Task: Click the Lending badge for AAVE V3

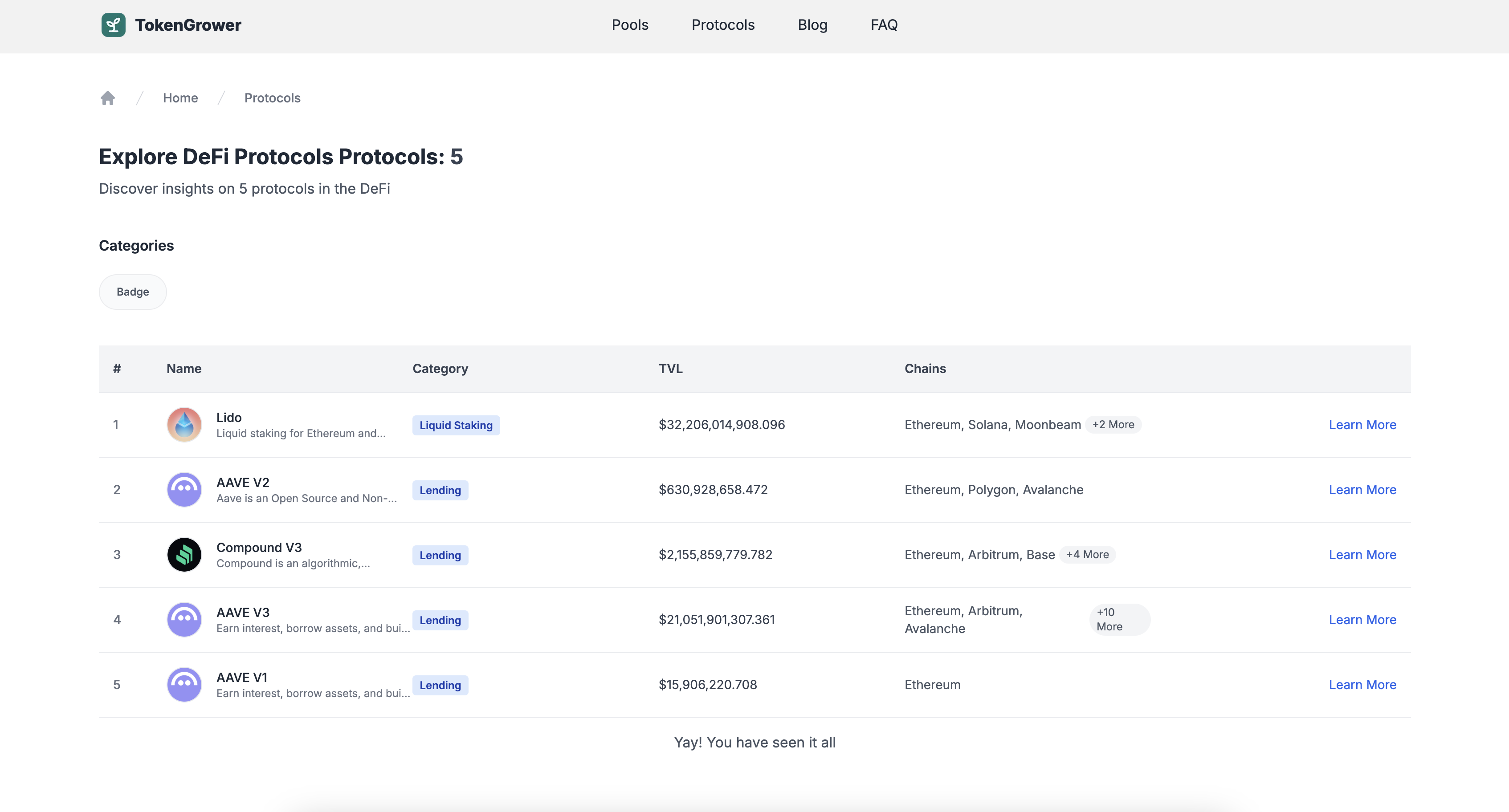Action: coord(440,620)
